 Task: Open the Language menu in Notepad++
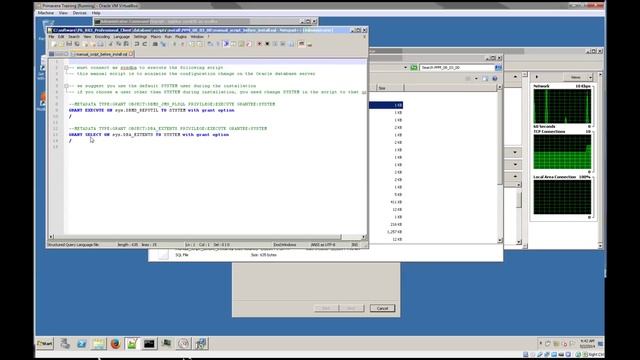click(121, 37)
